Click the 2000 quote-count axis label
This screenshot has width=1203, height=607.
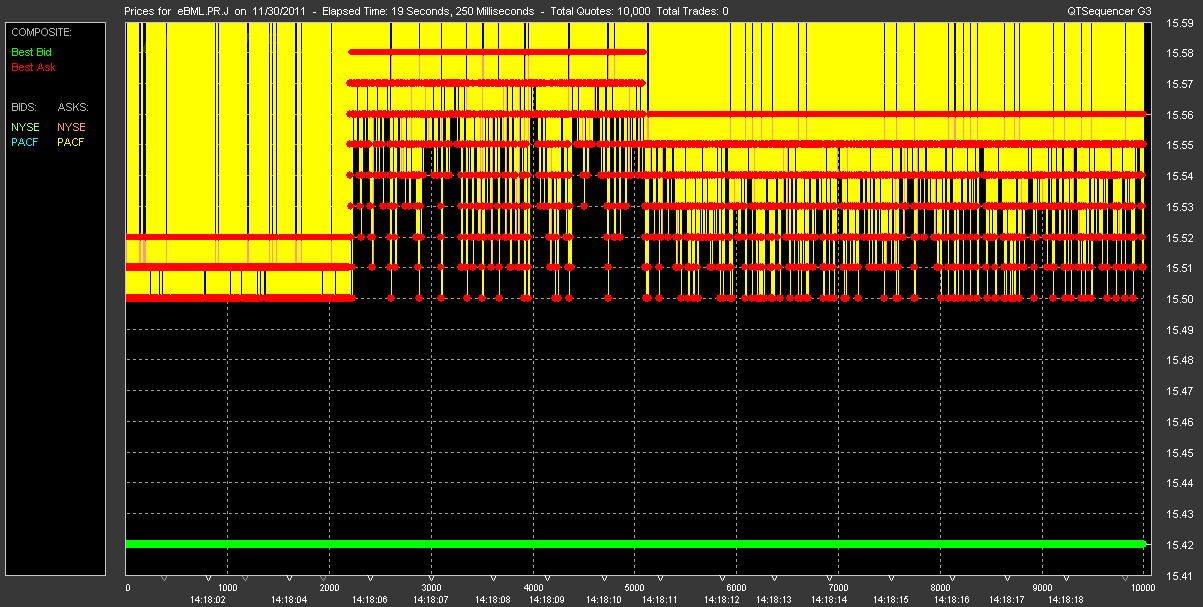(329, 588)
